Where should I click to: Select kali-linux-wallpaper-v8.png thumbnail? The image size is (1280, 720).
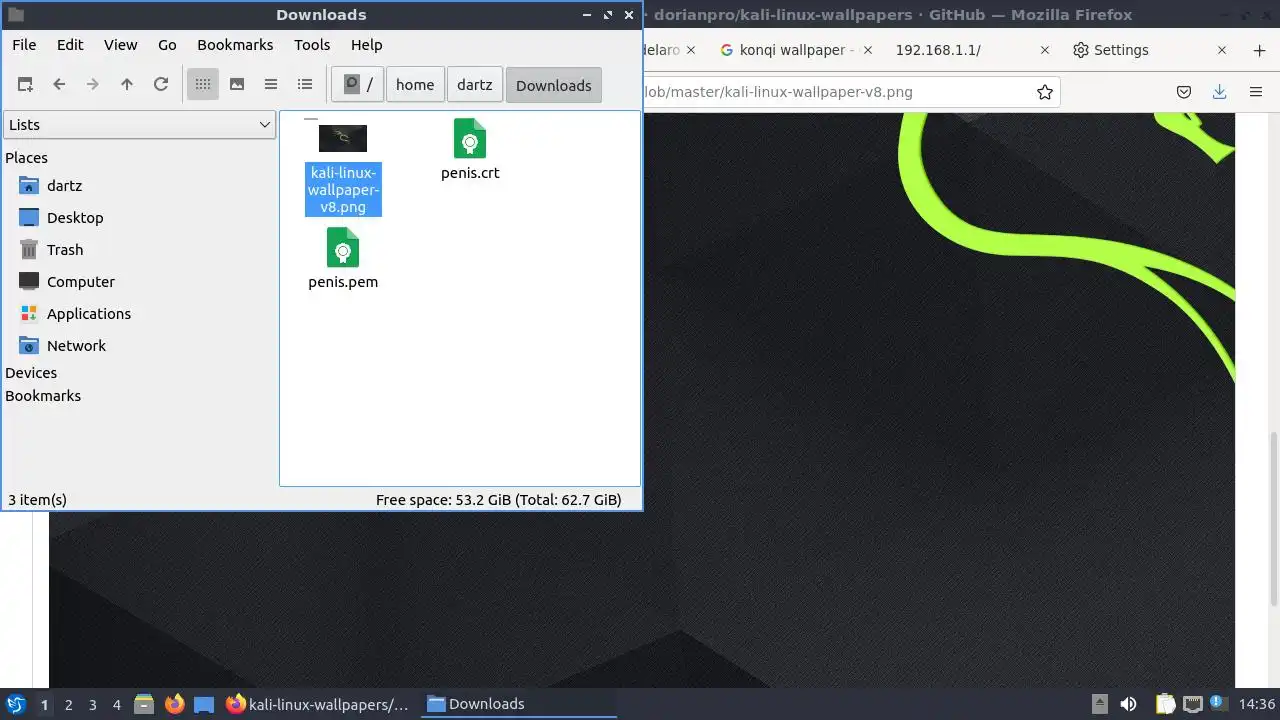(x=343, y=138)
